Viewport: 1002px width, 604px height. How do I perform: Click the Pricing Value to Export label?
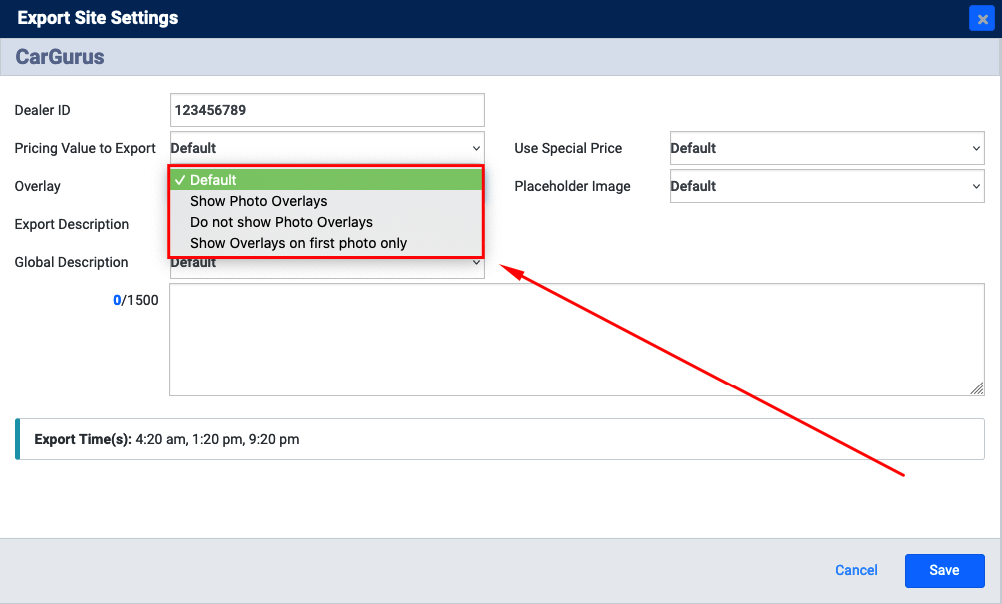point(85,148)
